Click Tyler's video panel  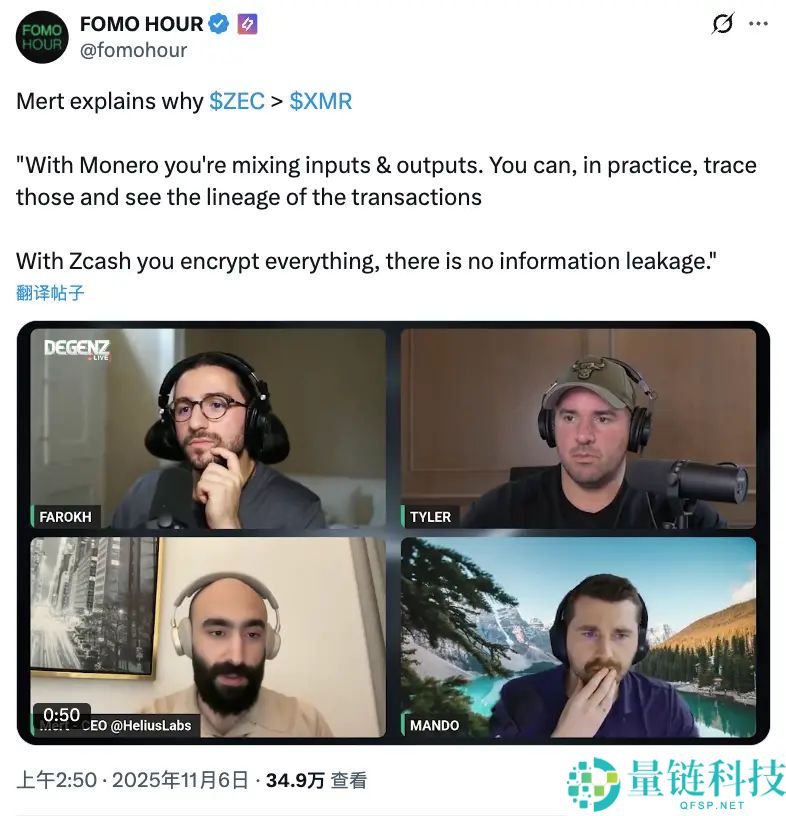coord(578,429)
